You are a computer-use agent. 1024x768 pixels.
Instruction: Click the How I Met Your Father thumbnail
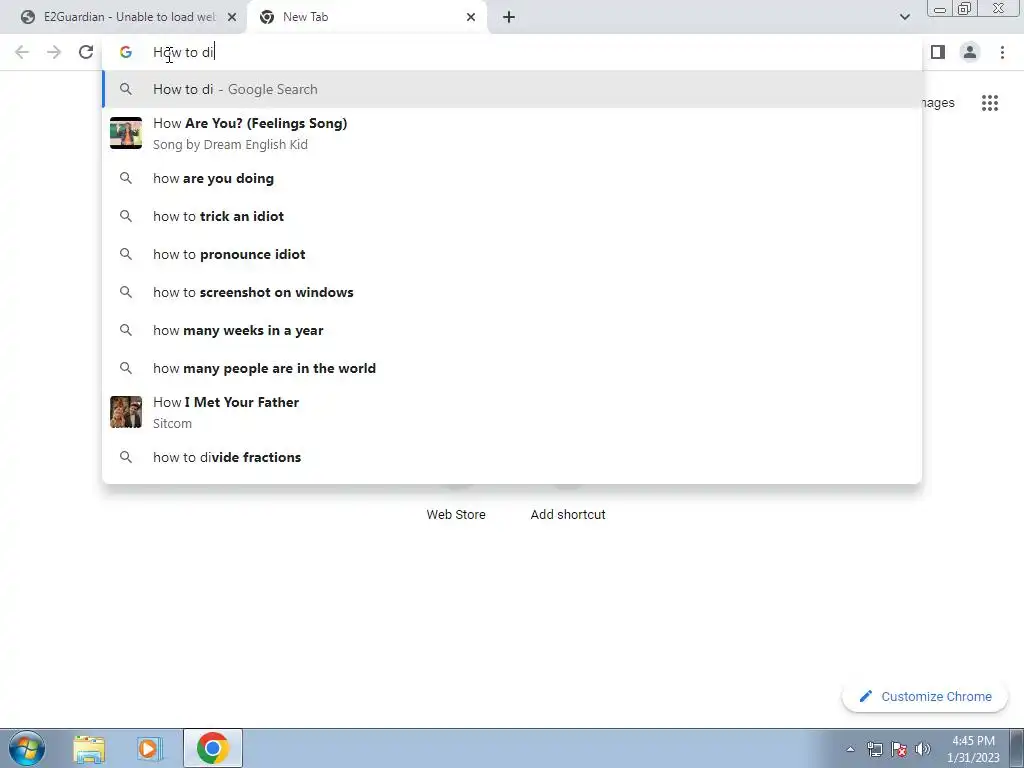point(125,412)
